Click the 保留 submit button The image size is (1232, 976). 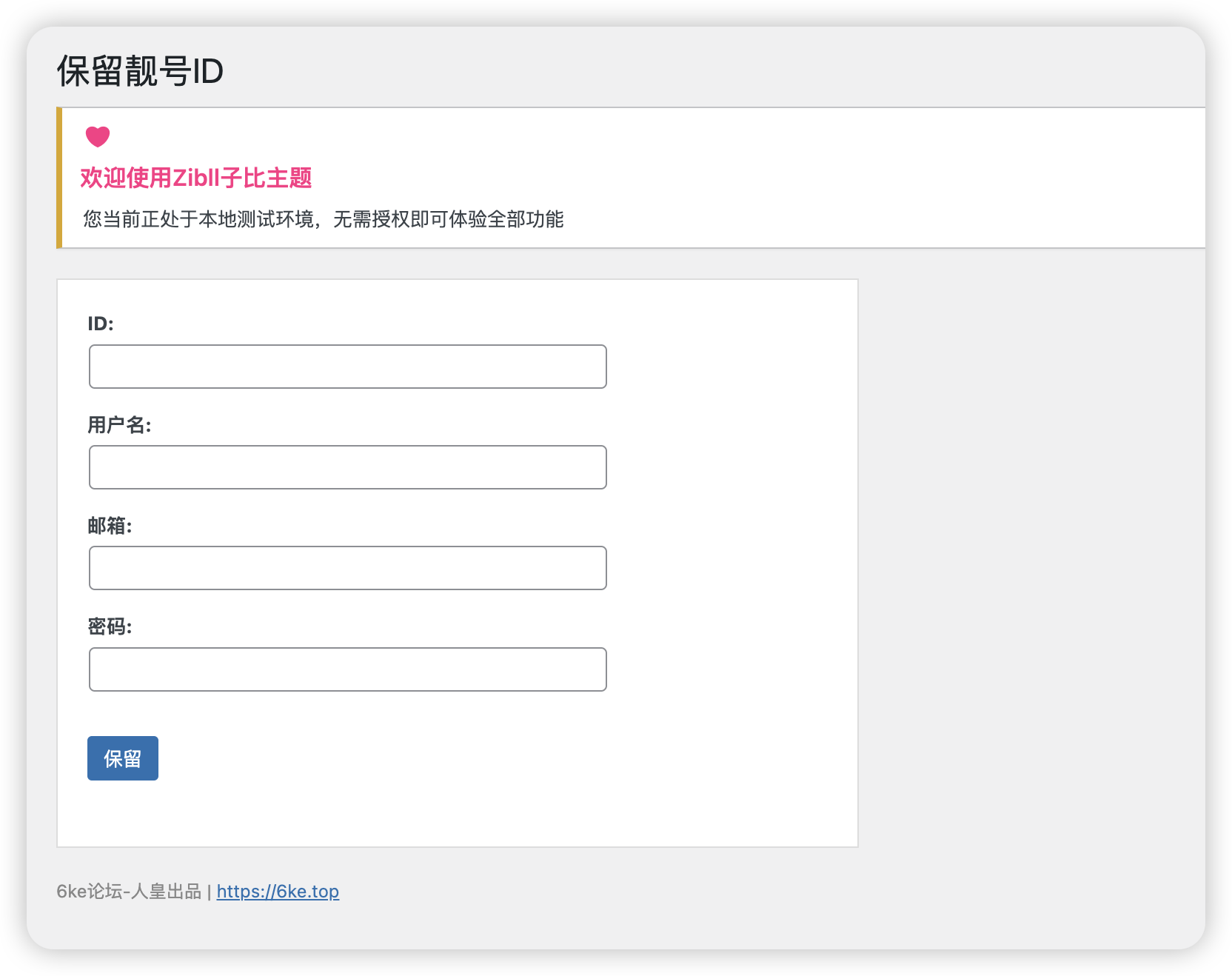click(122, 758)
